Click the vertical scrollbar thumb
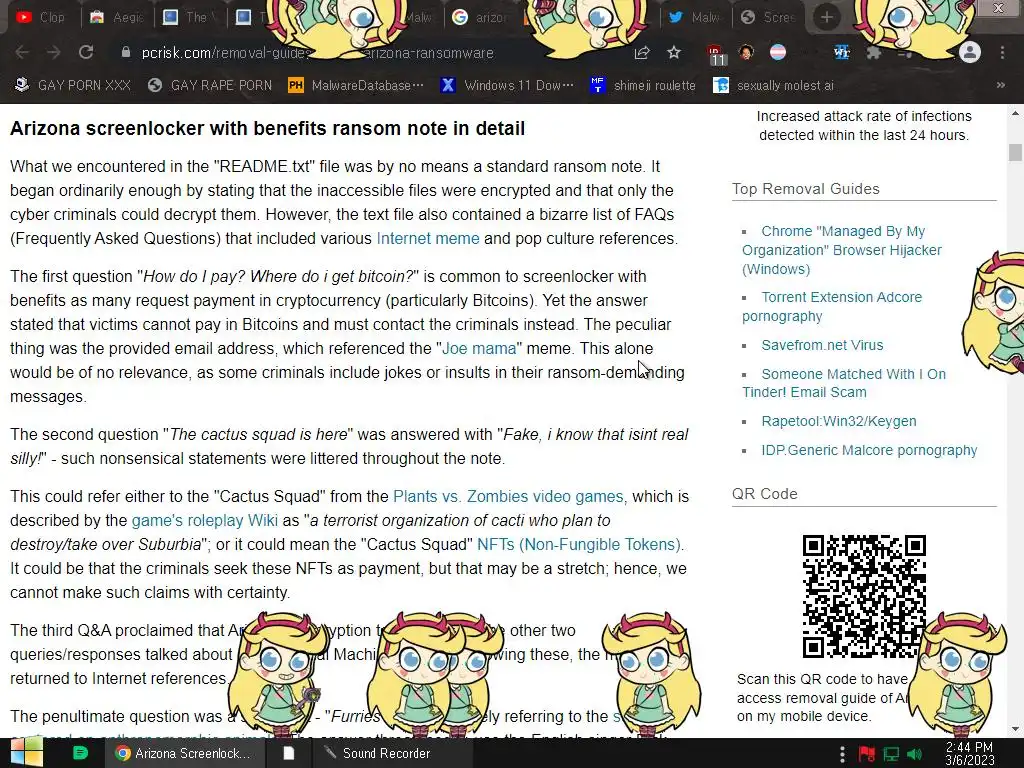This screenshot has height=768, width=1024. pyautogui.click(x=1015, y=152)
